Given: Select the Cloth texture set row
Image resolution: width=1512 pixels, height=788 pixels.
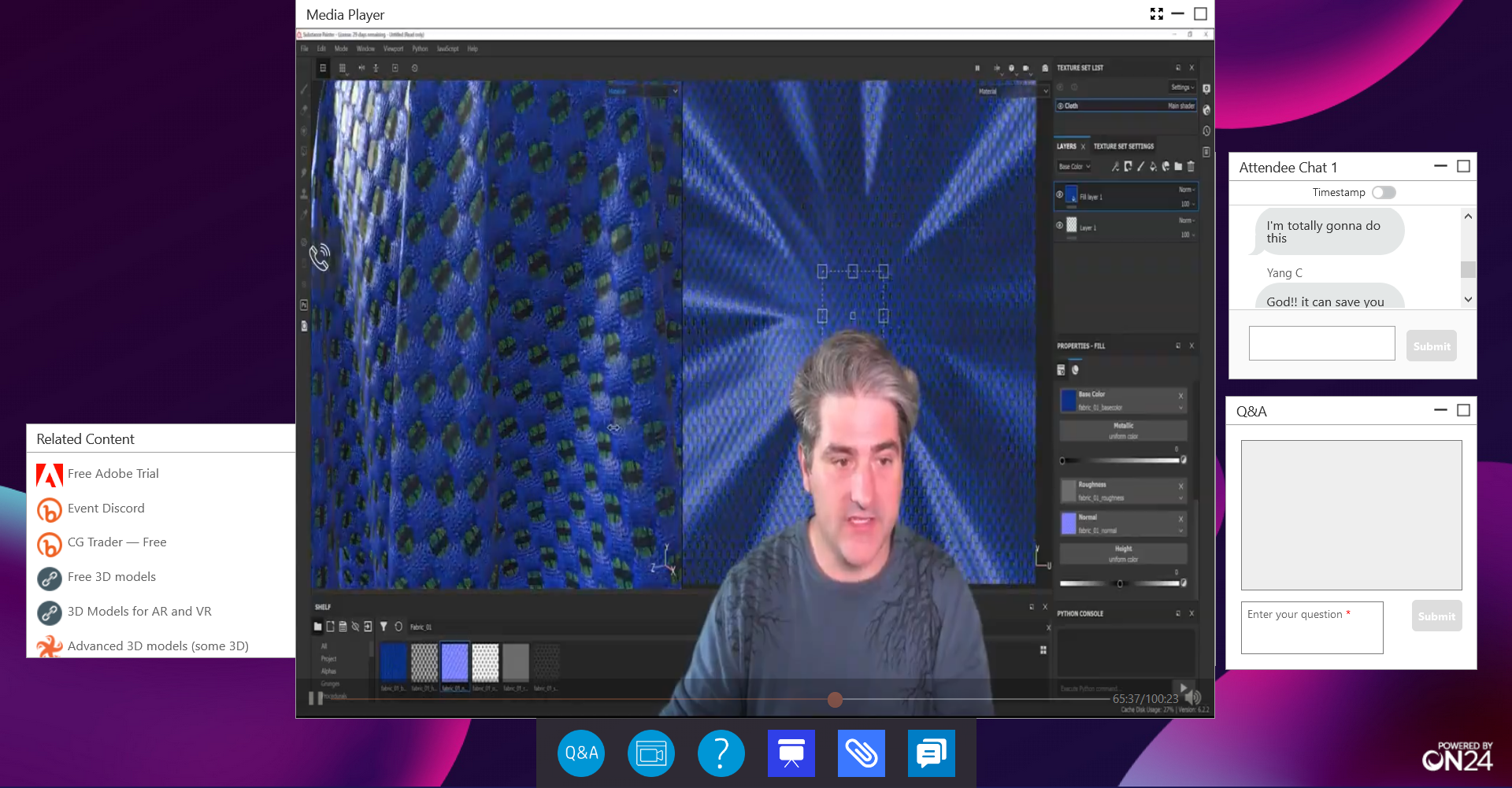Looking at the screenshot, I should 1125,105.
